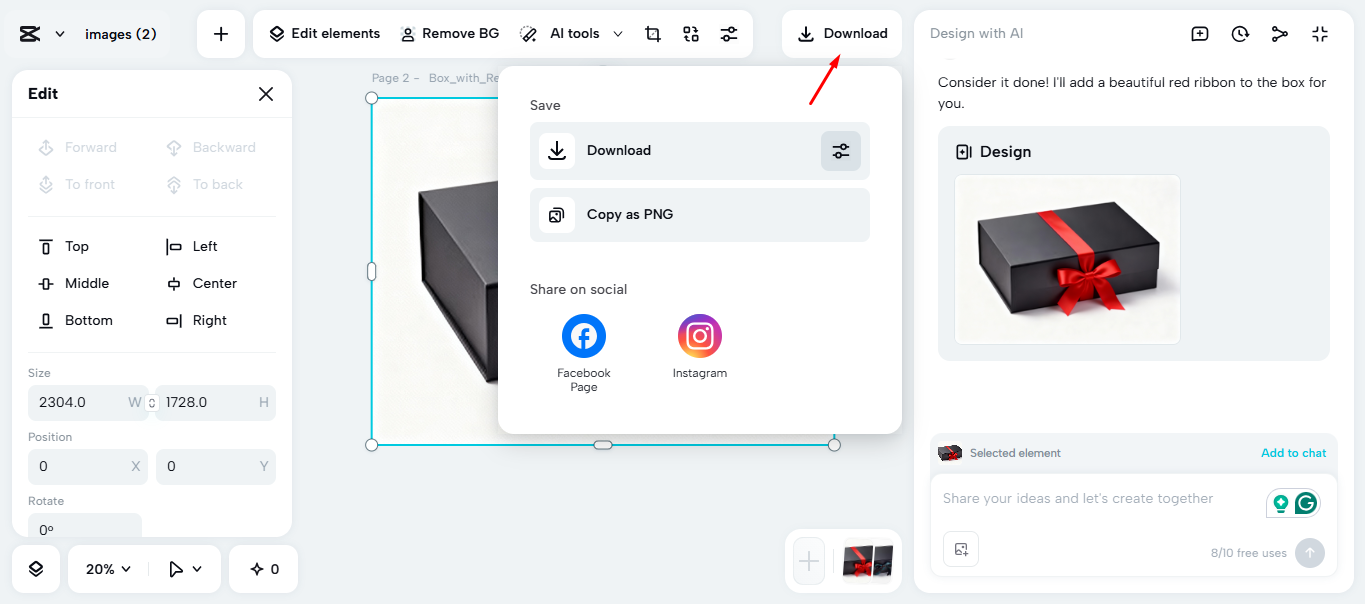Close the Edit panel
Screen dimensions: 1365x604
(266, 94)
